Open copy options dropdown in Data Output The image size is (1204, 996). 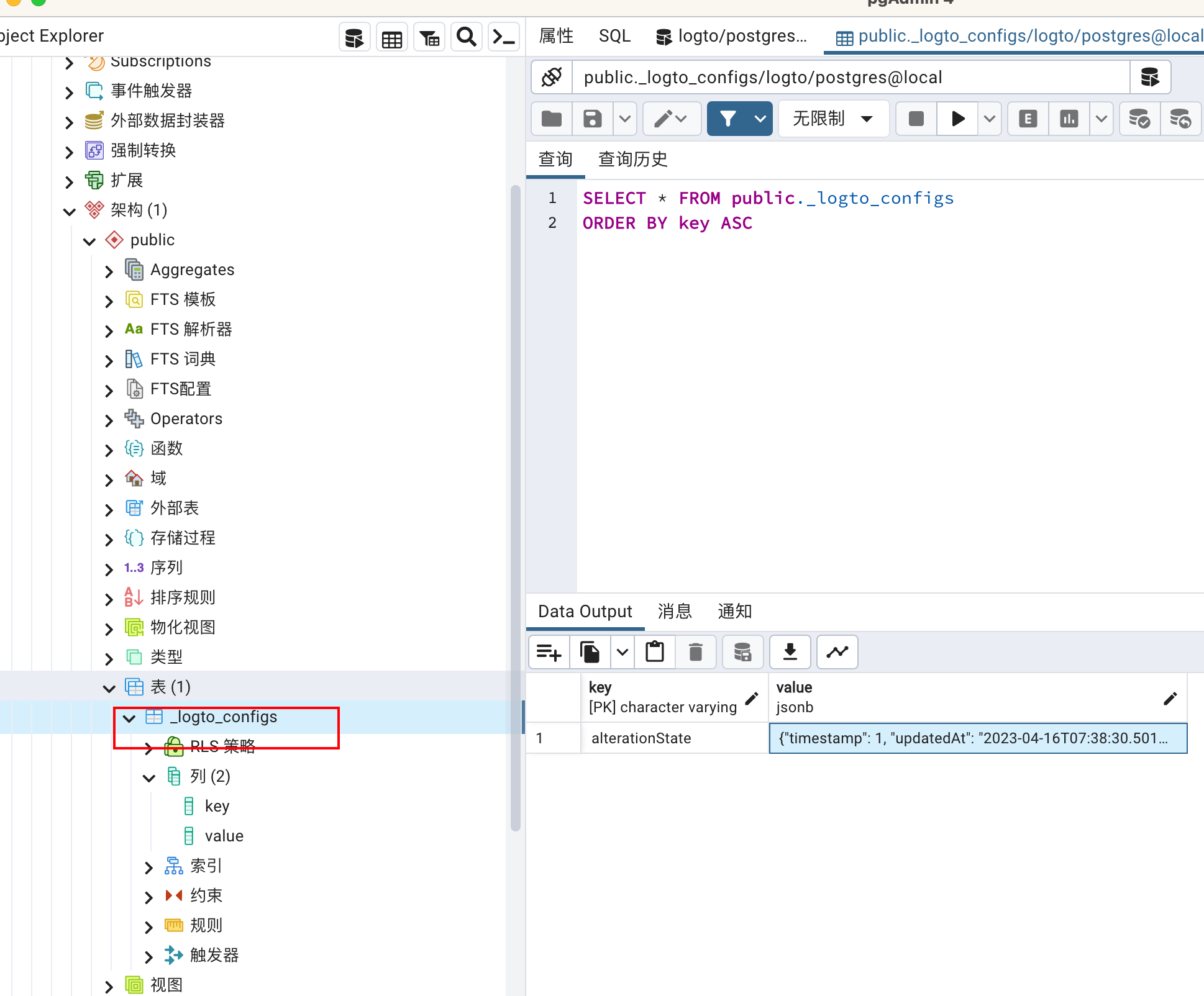622,652
